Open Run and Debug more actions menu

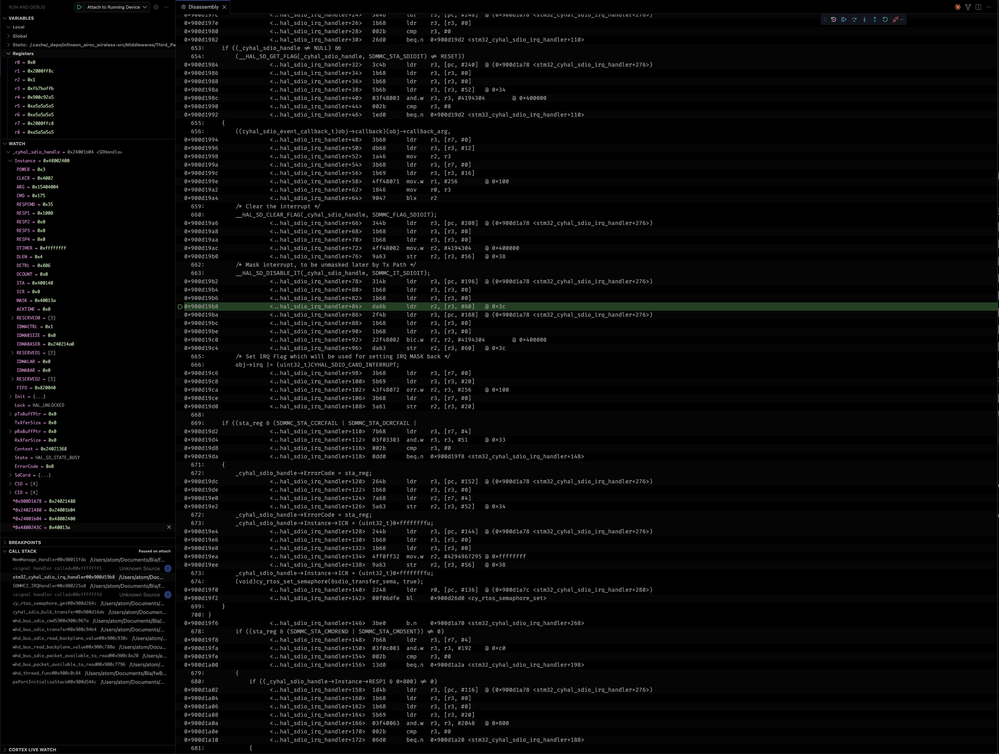click(x=167, y=7)
